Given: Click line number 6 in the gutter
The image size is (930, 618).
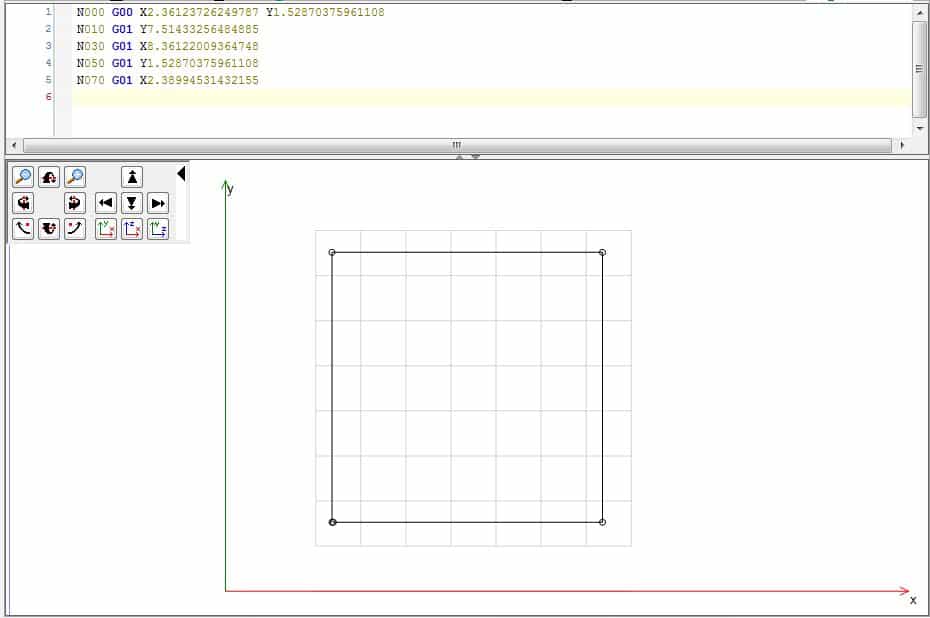Looking at the screenshot, I should point(49,97).
